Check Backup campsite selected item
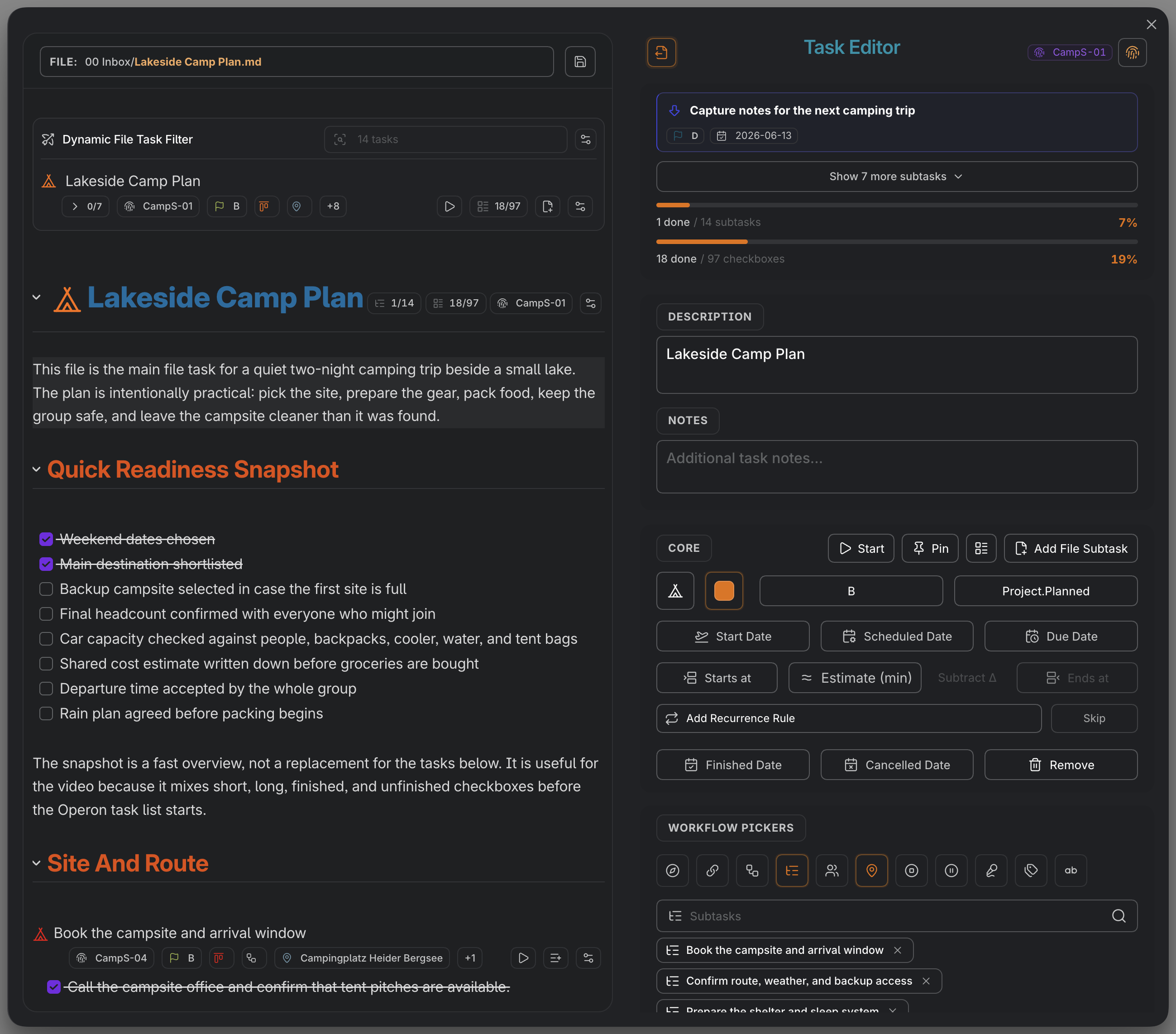Image resolution: width=1176 pixels, height=1034 pixels. click(46, 589)
